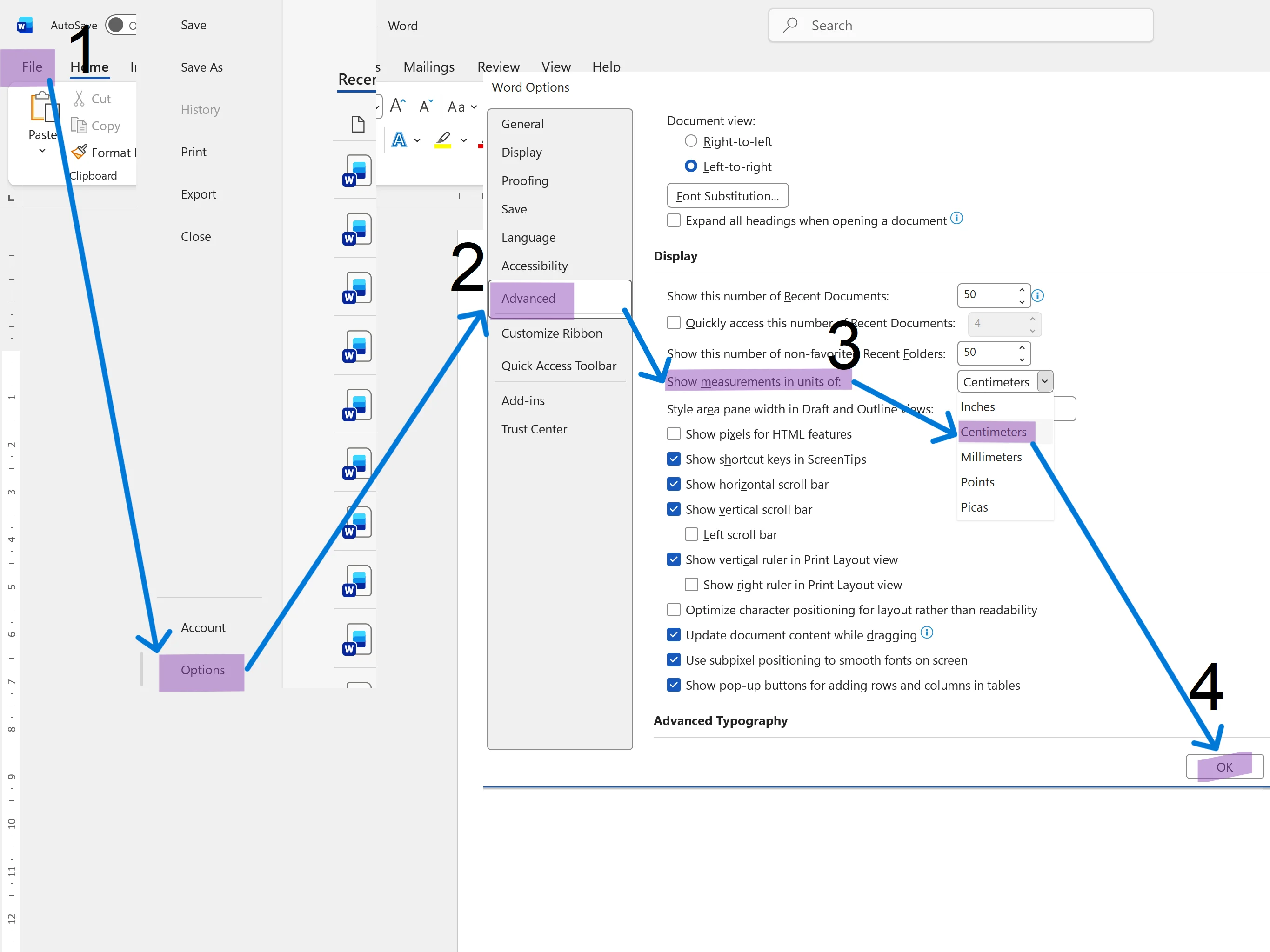Open the Help ribbon tab
The image size is (1270, 952).
point(606,67)
